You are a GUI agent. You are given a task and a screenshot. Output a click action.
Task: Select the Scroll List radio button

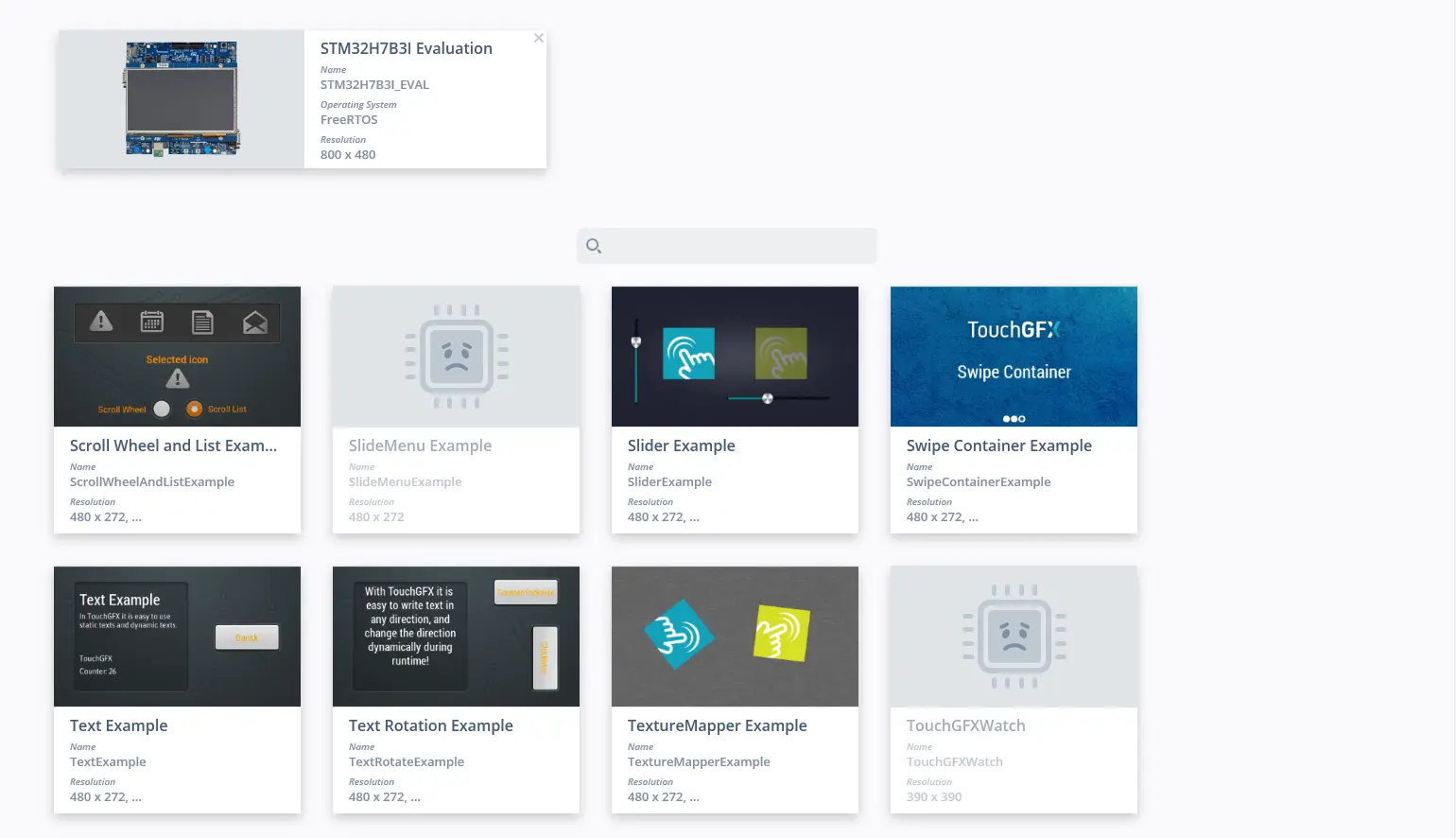pyautogui.click(x=195, y=409)
